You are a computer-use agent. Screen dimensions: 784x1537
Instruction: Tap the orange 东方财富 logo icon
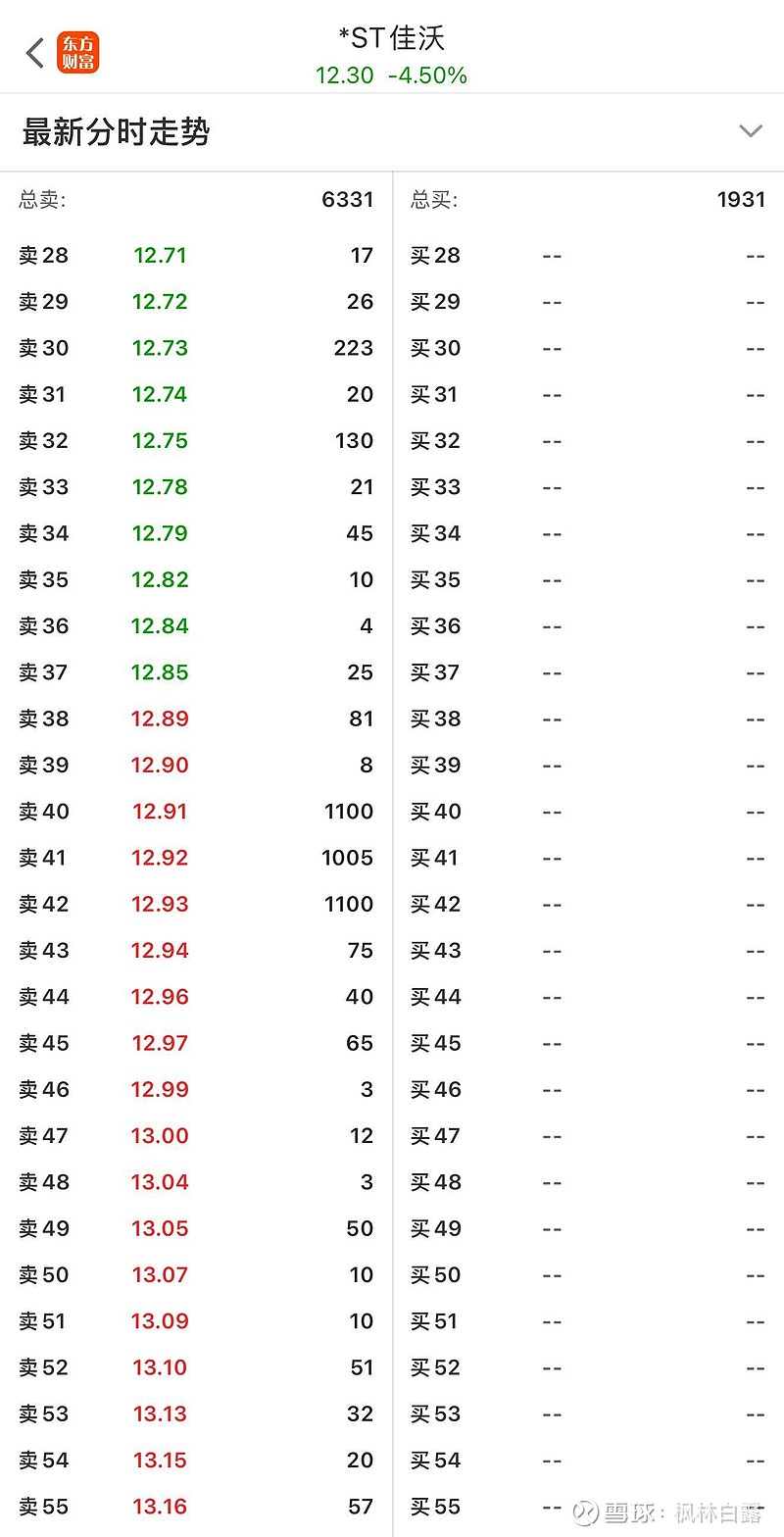pos(78,53)
